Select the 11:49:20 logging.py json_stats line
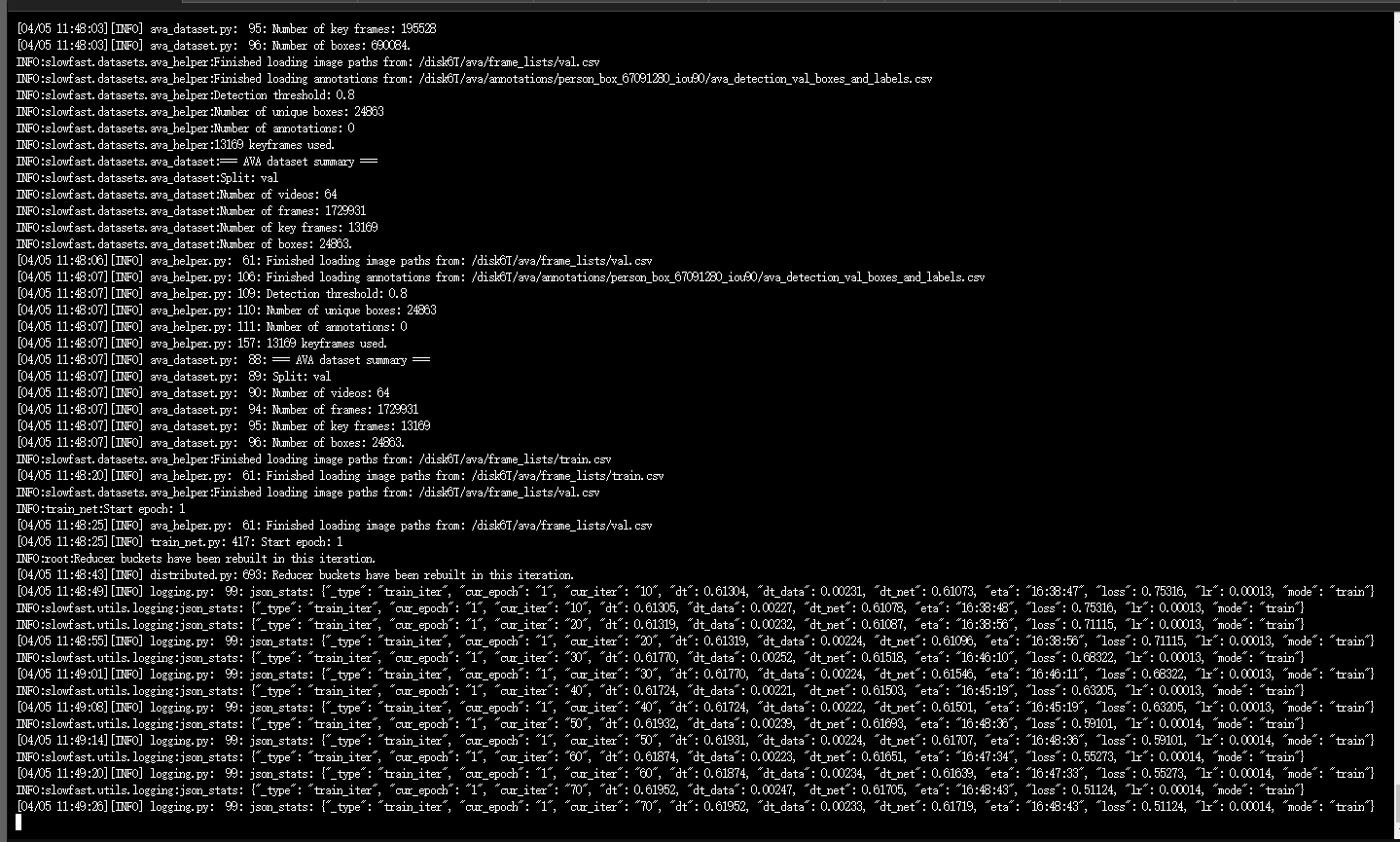The height and width of the screenshot is (842, 1400). click(x=696, y=774)
